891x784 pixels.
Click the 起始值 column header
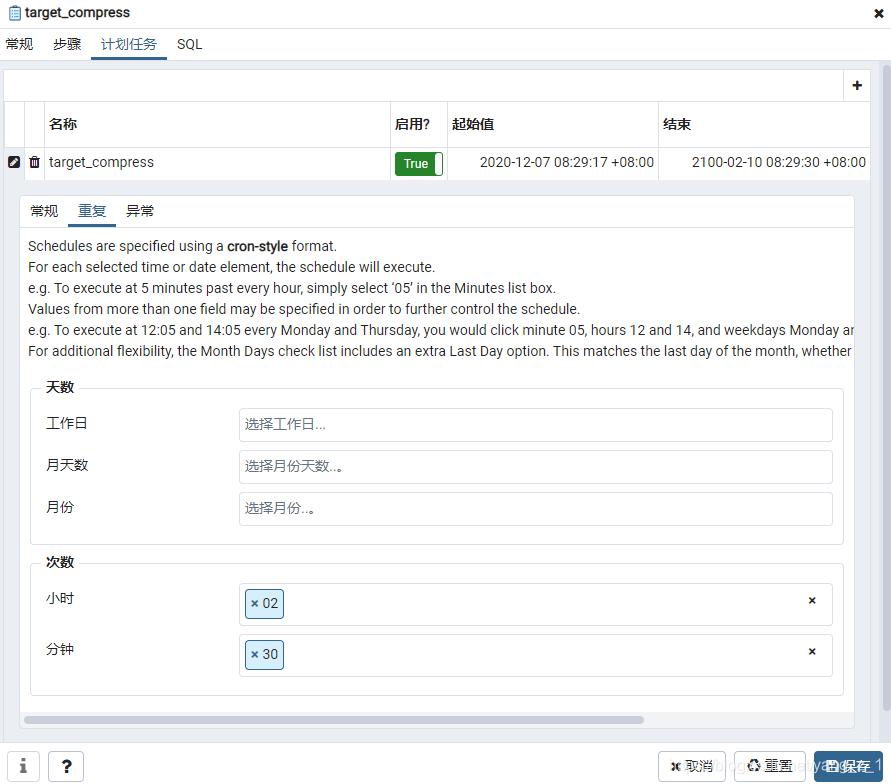(553, 124)
